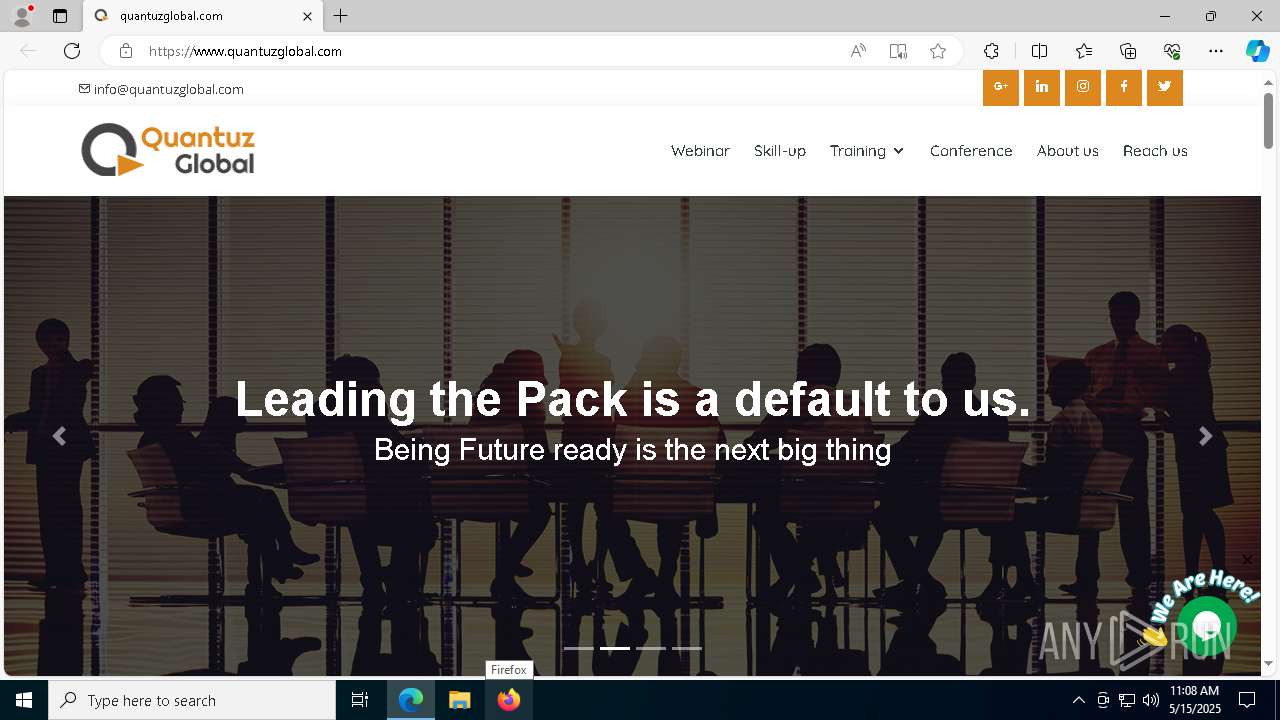Click the page vertical scrollbar thumb
Screen dimensions: 1280x720
click(1268, 121)
